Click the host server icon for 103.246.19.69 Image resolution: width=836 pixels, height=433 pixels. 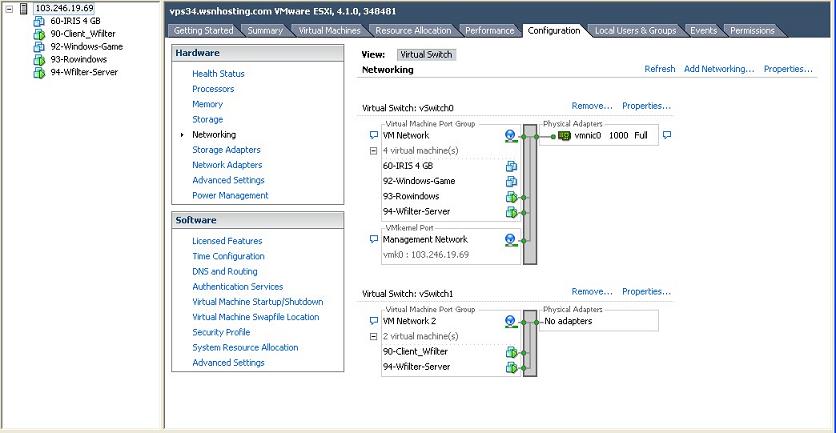coord(24,9)
